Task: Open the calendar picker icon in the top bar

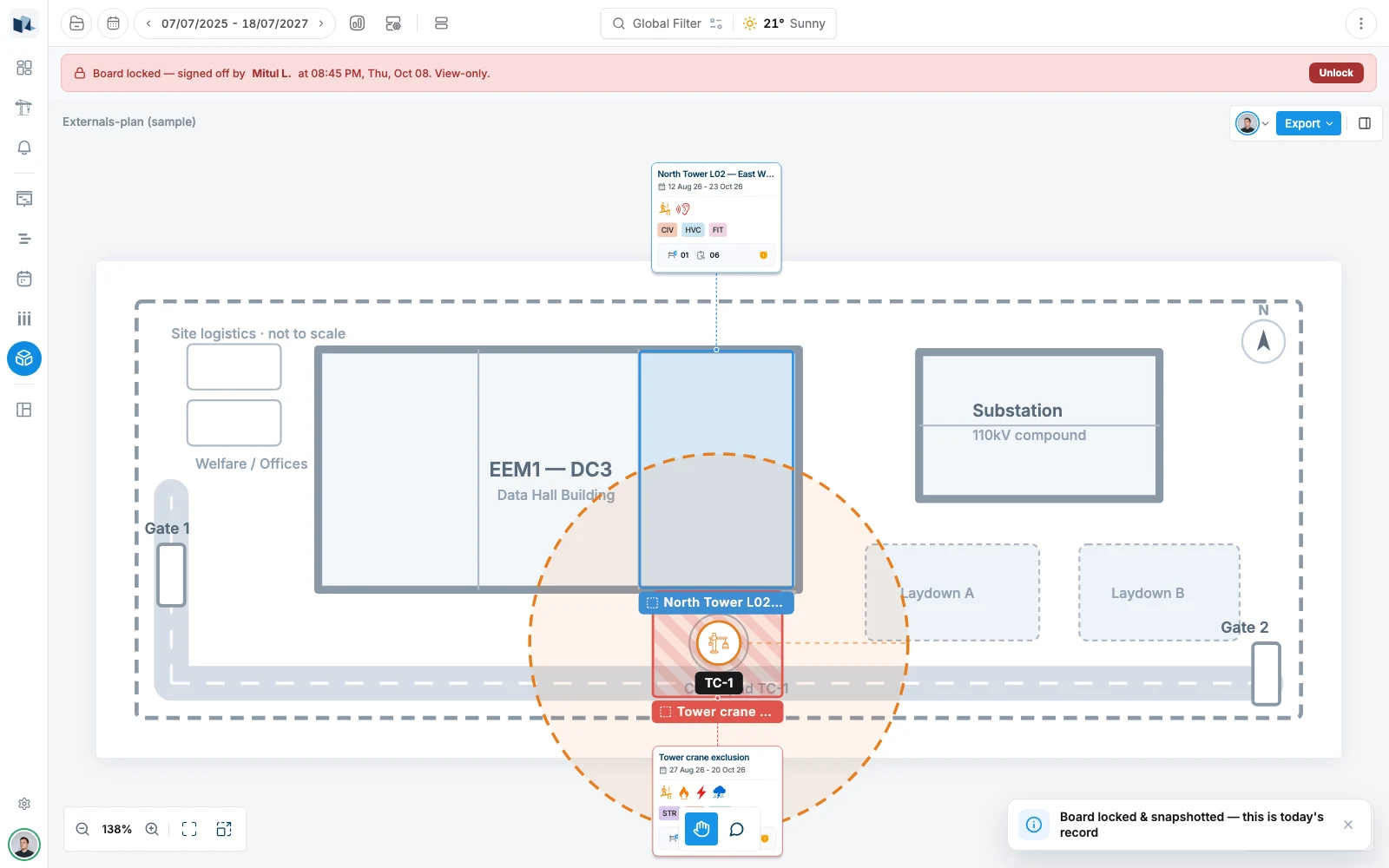Action: (x=113, y=23)
